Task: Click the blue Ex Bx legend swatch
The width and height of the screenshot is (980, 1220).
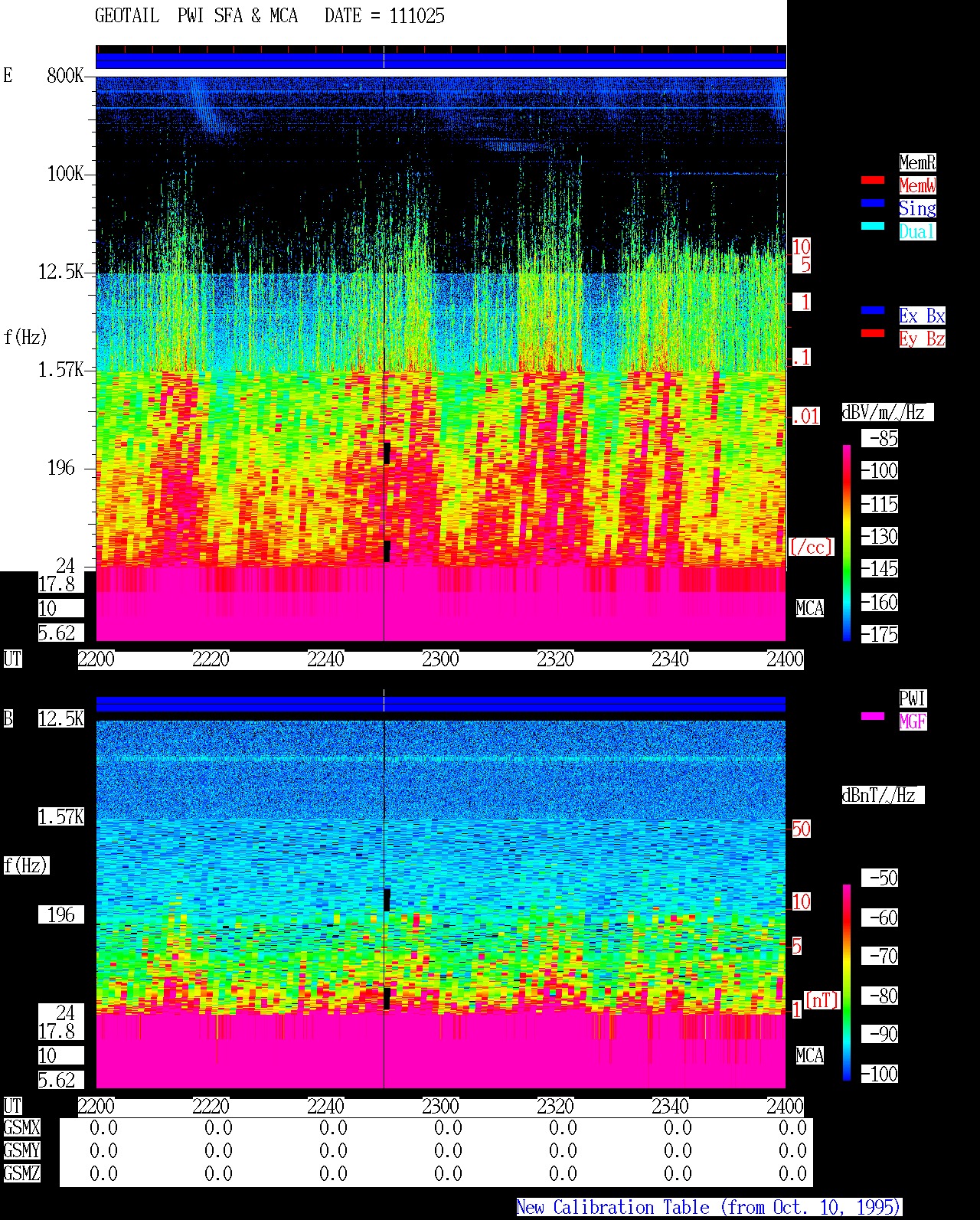Action: tap(873, 310)
